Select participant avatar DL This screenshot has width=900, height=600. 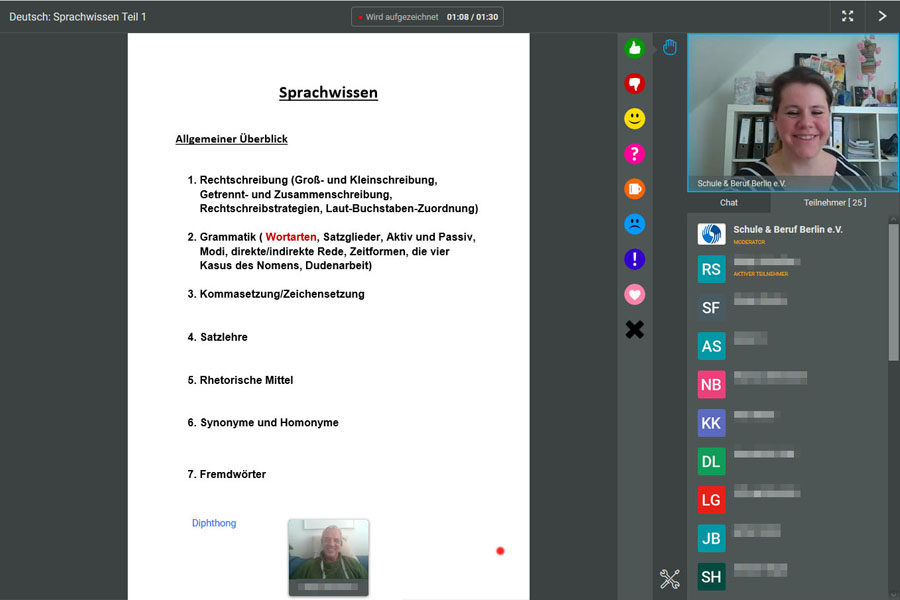(x=711, y=462)
